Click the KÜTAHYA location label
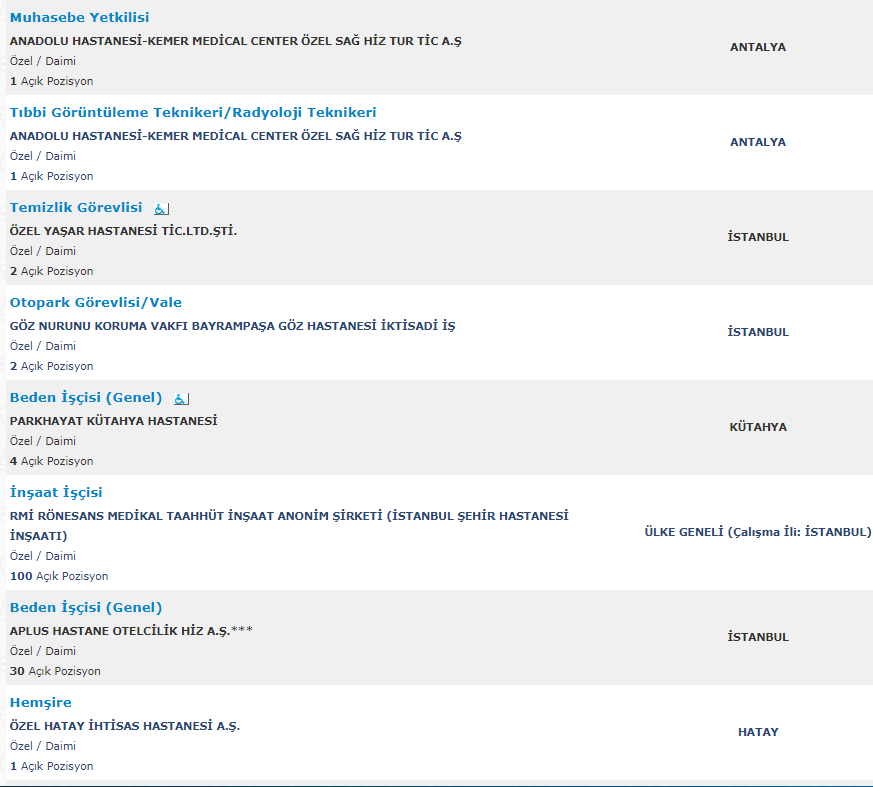Viewport: 873px width, 787px height. [x=758, y=427]
